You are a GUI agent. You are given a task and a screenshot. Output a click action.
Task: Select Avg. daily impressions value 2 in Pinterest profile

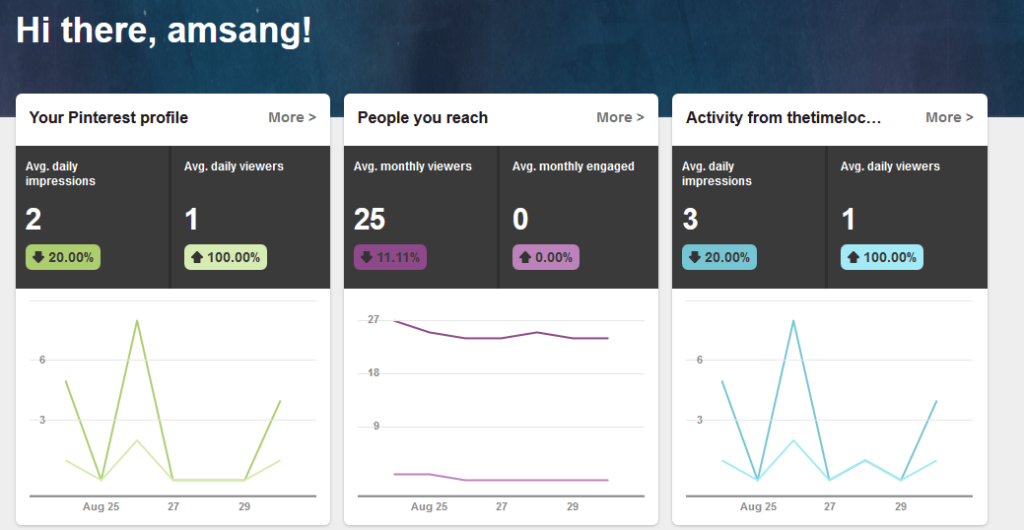point(33,219)
